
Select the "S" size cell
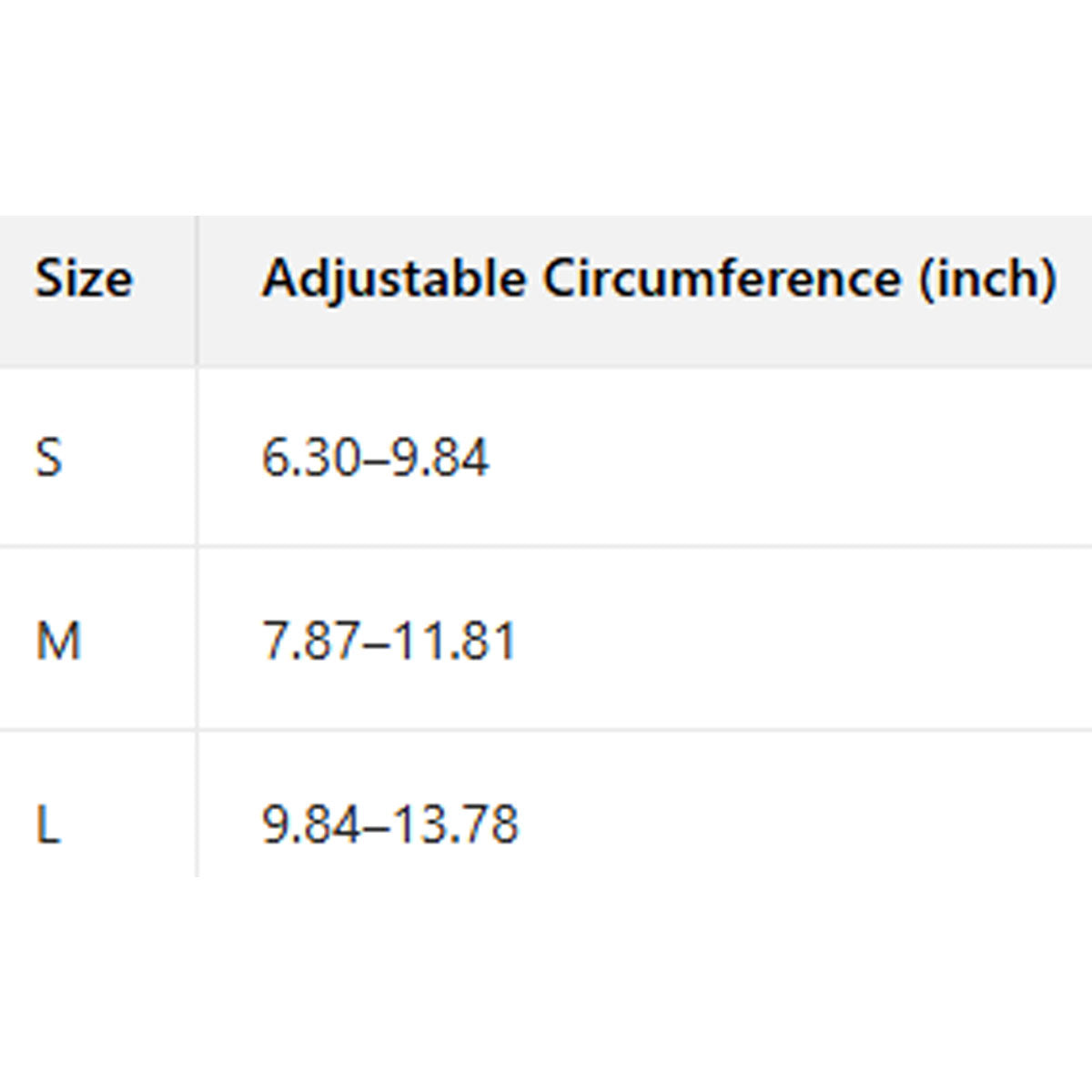coord(49,457)
